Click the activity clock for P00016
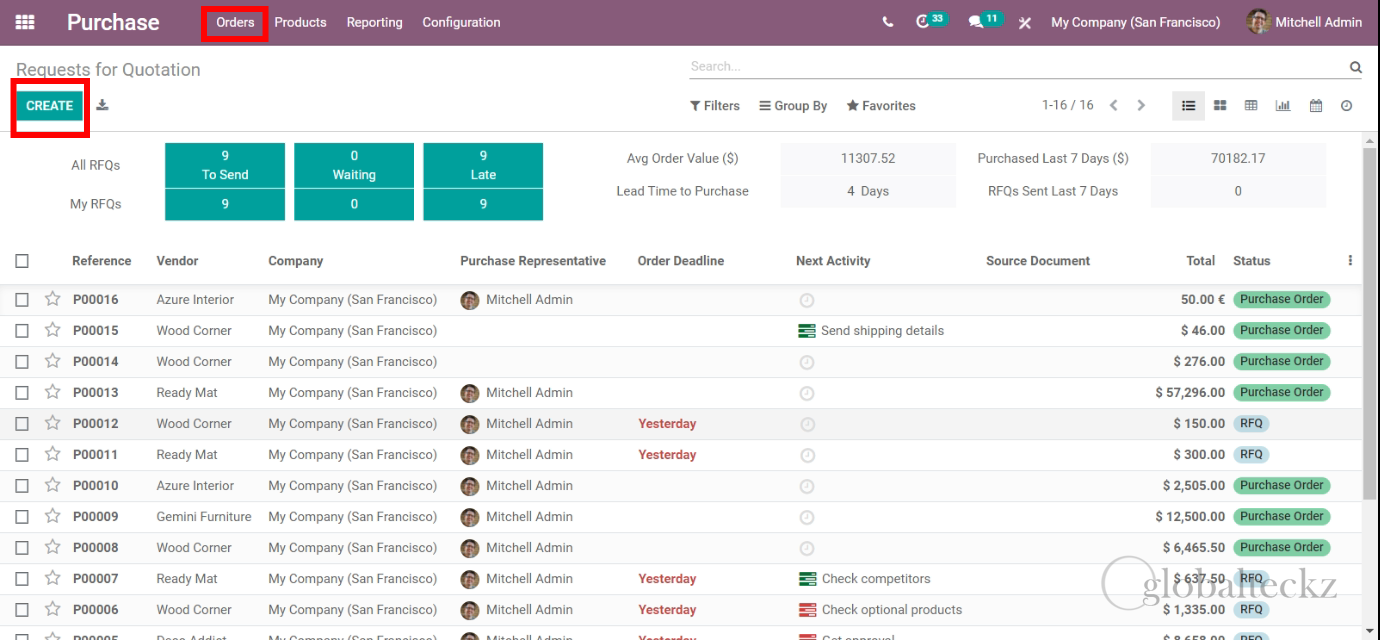1380x640 pixels. (x=807, y=300)
